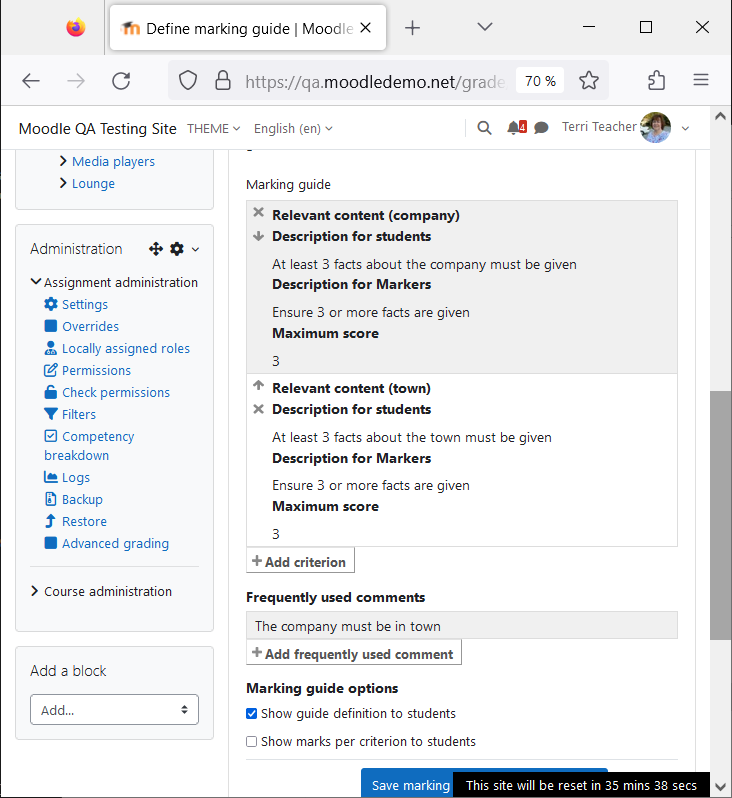Click Add frequently used comment button
This screenshot has width=732, height=798.
point(354,652)
